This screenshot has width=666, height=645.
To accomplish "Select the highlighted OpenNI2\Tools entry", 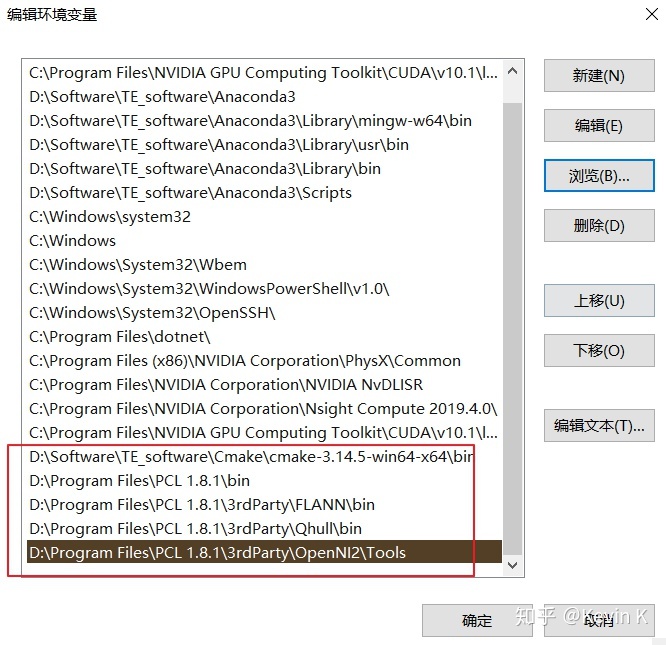I will 264,552.
